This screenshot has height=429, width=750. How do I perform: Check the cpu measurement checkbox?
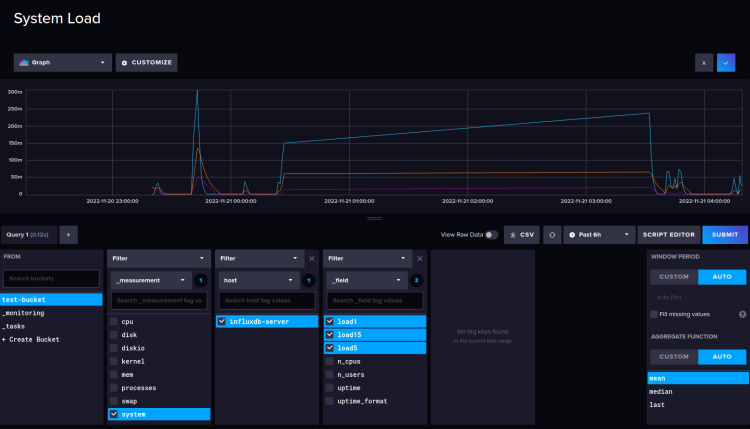(114, 322)
